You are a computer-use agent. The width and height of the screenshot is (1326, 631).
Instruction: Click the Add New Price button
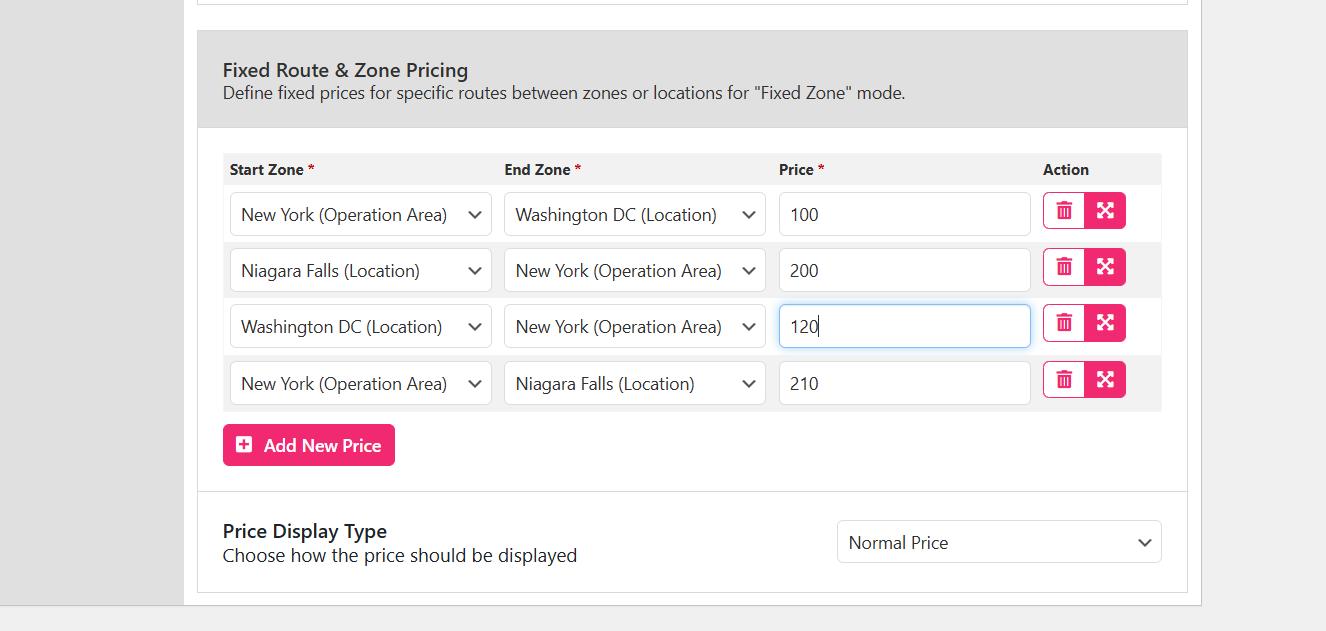pyautogui.click(x=308, y=445)
